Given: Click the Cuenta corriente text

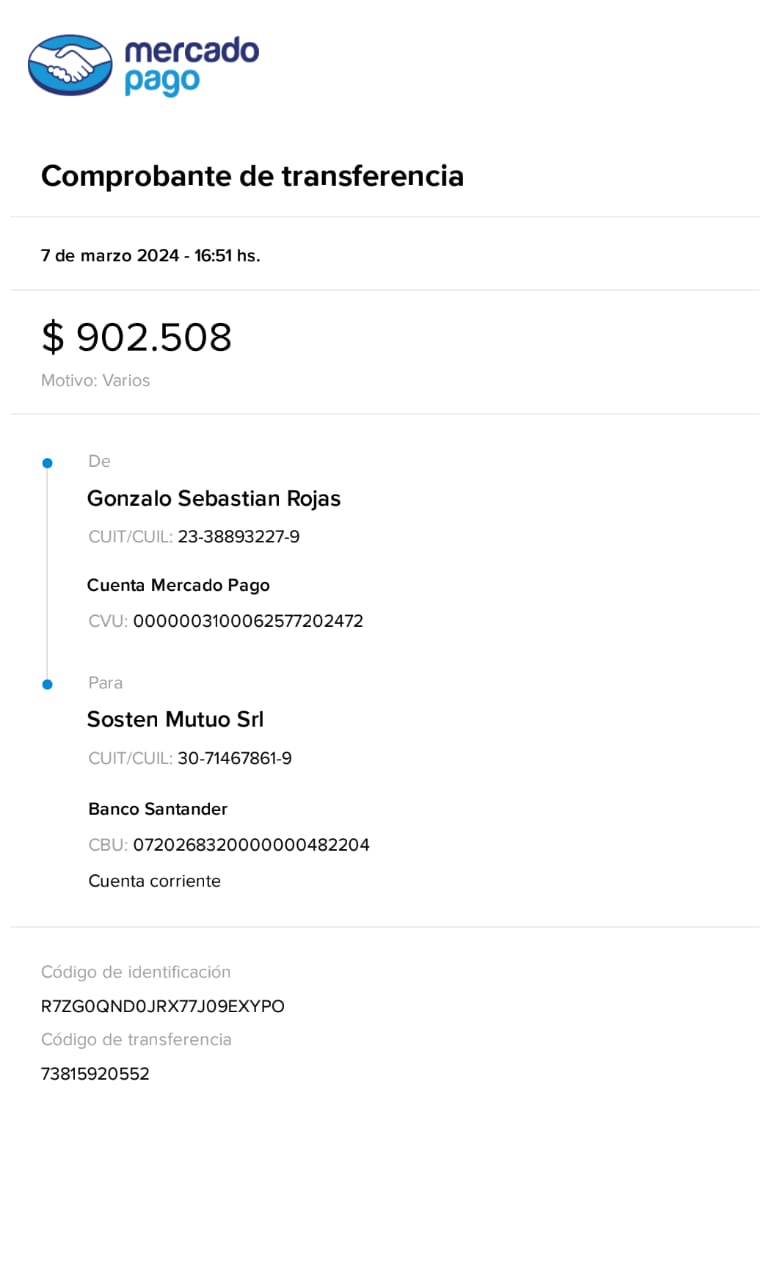Looking at the screenshot, I should coord(154,881).
